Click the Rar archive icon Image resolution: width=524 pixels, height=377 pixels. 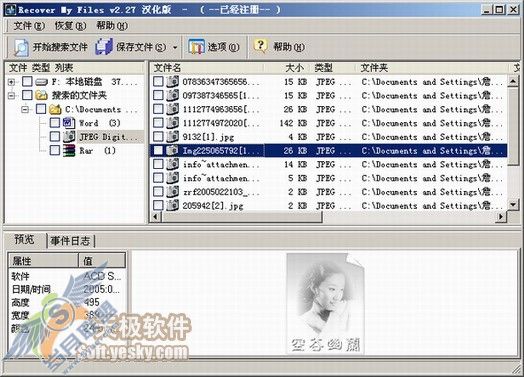coord(69,150)
